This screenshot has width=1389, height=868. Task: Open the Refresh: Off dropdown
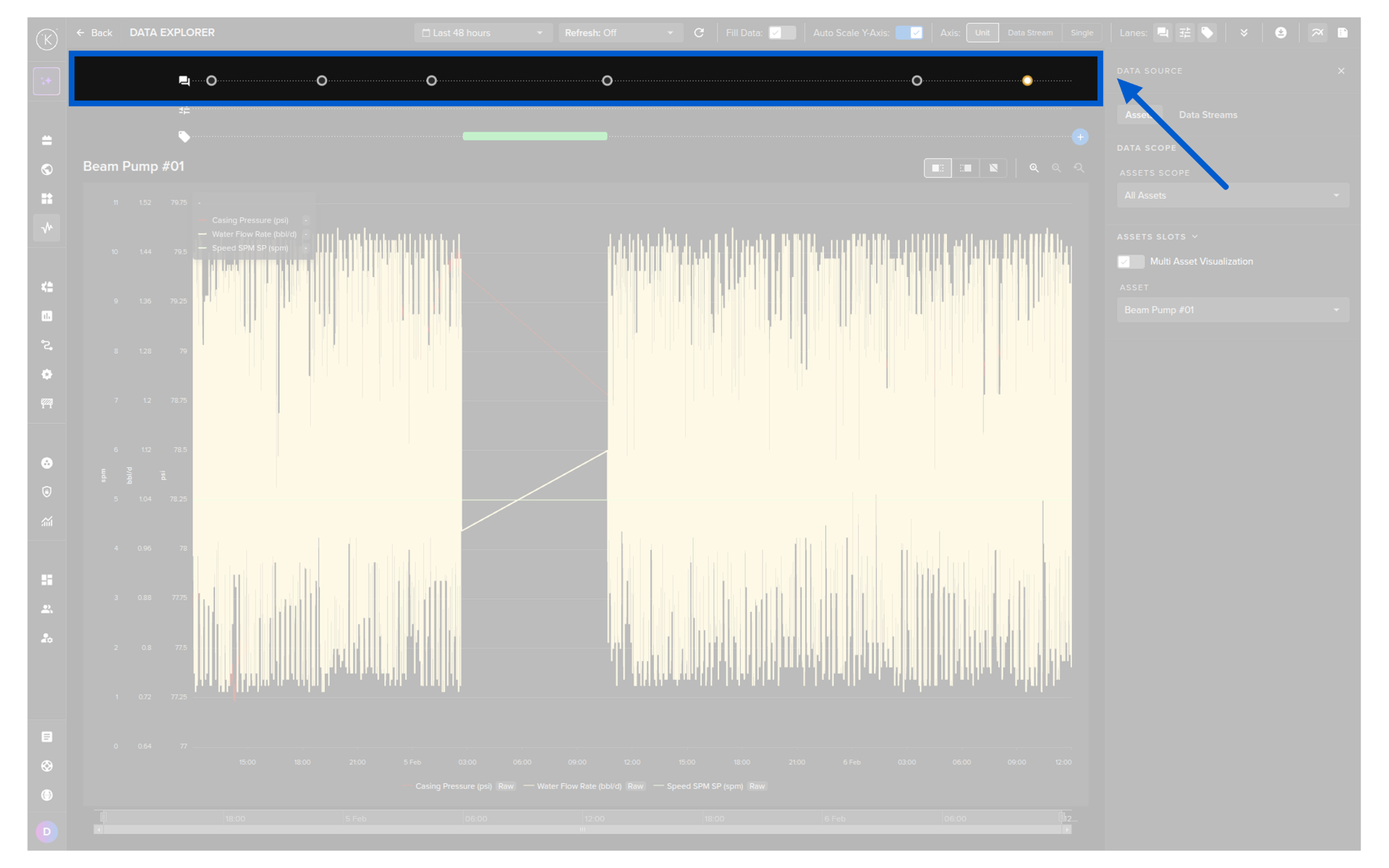619,33
